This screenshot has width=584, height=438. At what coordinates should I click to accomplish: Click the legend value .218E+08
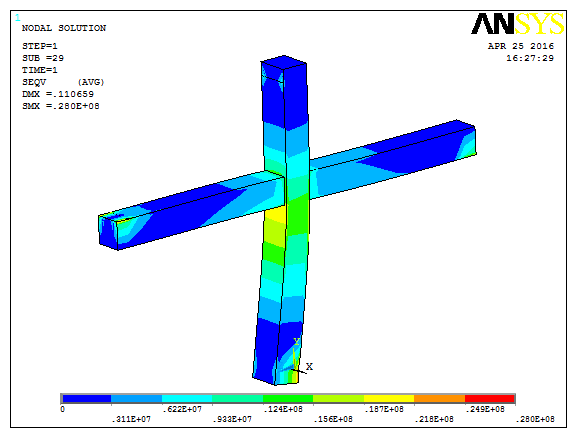[x=434, y=419]
